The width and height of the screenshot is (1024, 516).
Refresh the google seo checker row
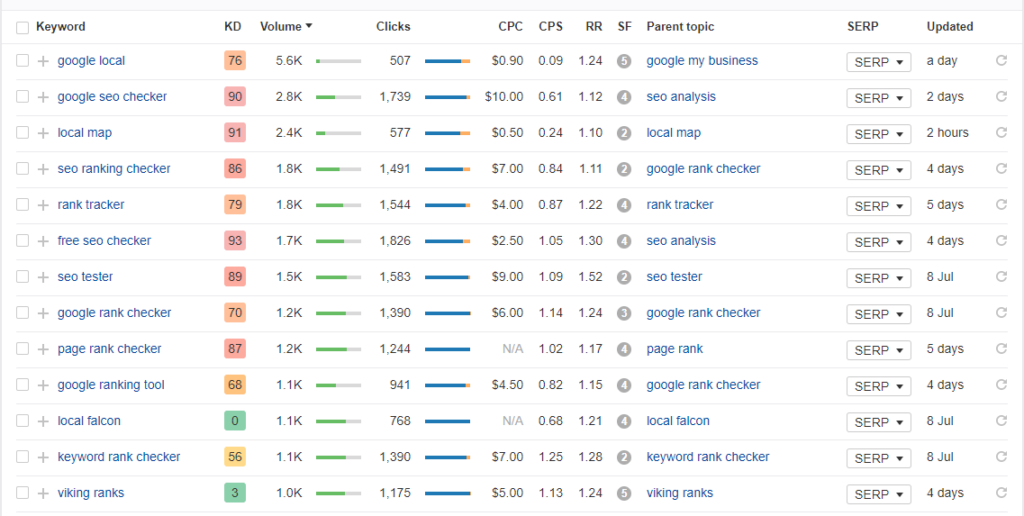tap(1001, 97)
